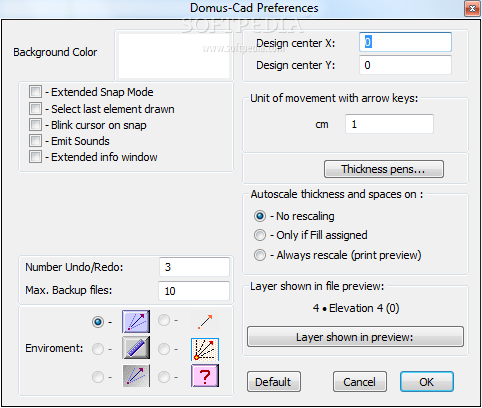Select radio button beside plain orange arrow icon
The height and width of the screenshot is (408, 482).
point(164,321)
